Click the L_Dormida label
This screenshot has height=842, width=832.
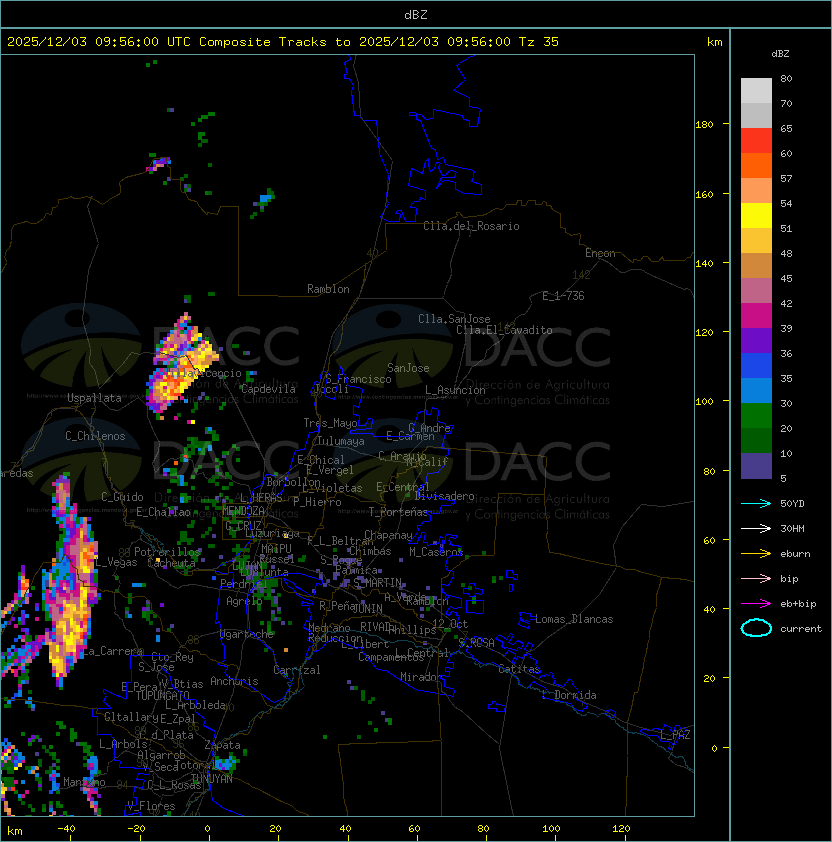click(x=569, y=695)
